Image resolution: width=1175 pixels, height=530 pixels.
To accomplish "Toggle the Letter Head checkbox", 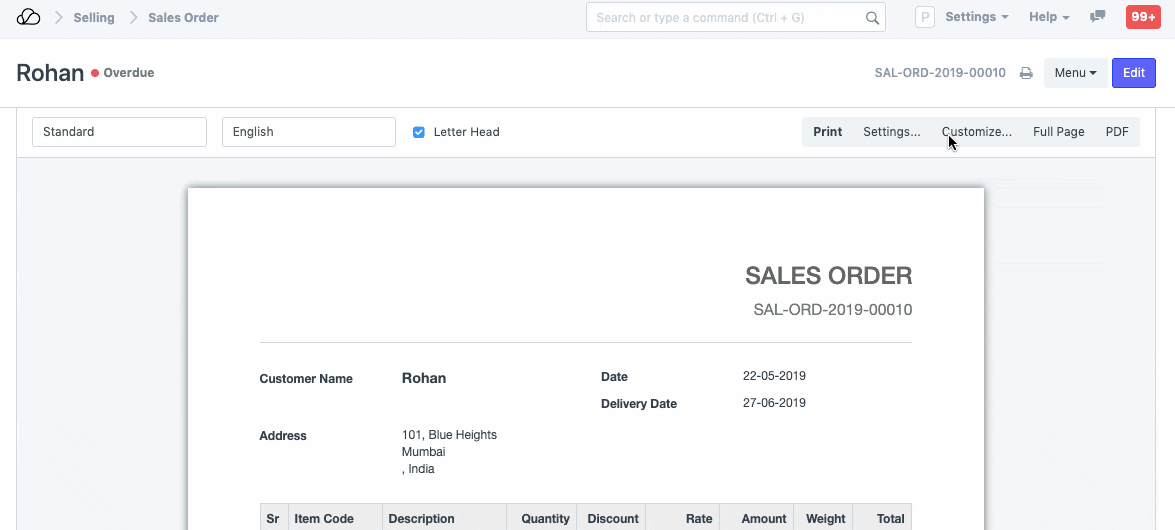I will coord(419,132).
